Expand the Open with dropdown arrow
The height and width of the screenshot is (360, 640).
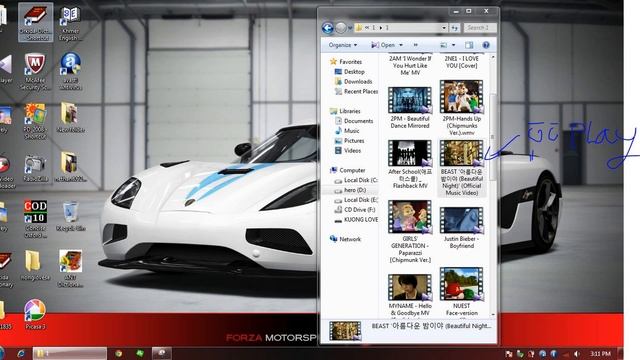[x=401, y=45]
